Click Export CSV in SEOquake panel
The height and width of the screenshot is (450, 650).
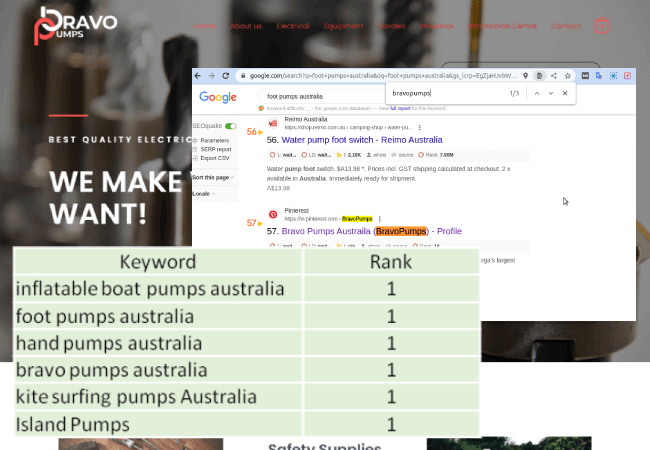[214, 158]
